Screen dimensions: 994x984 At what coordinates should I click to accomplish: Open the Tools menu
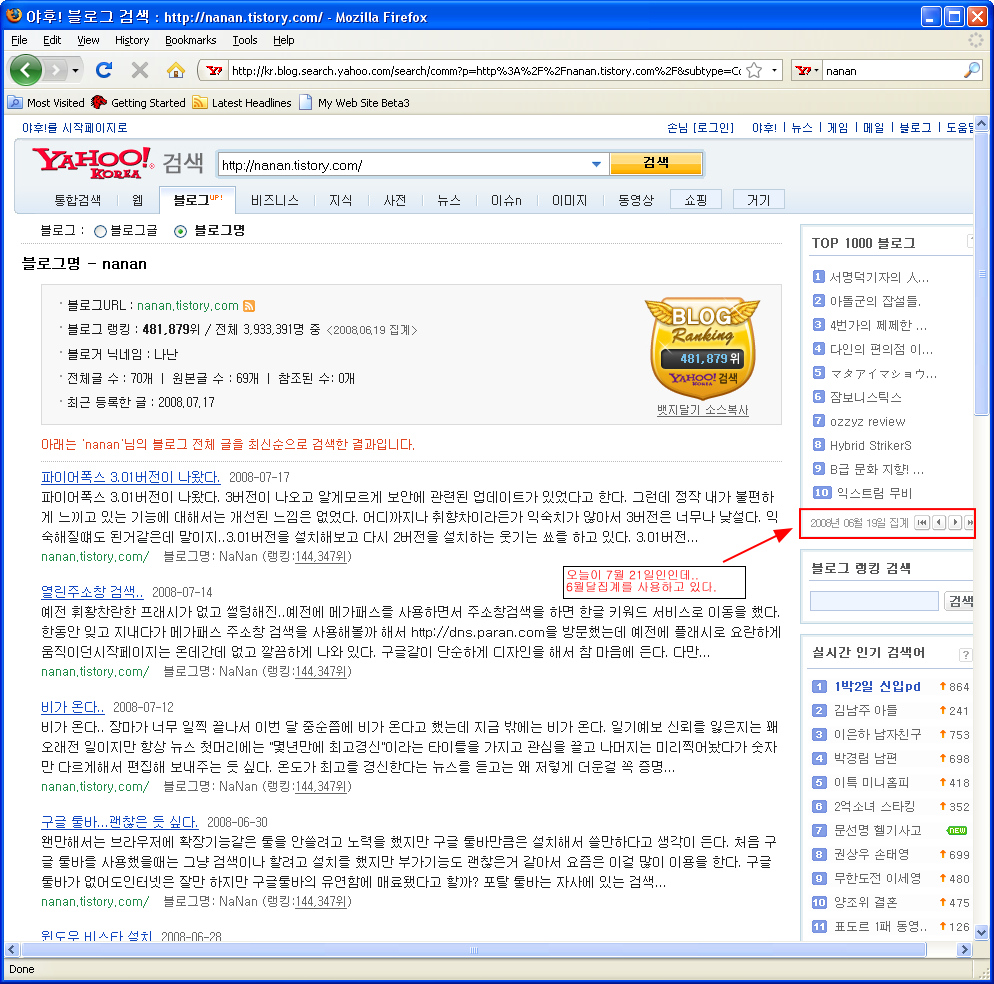pos(245,40)
